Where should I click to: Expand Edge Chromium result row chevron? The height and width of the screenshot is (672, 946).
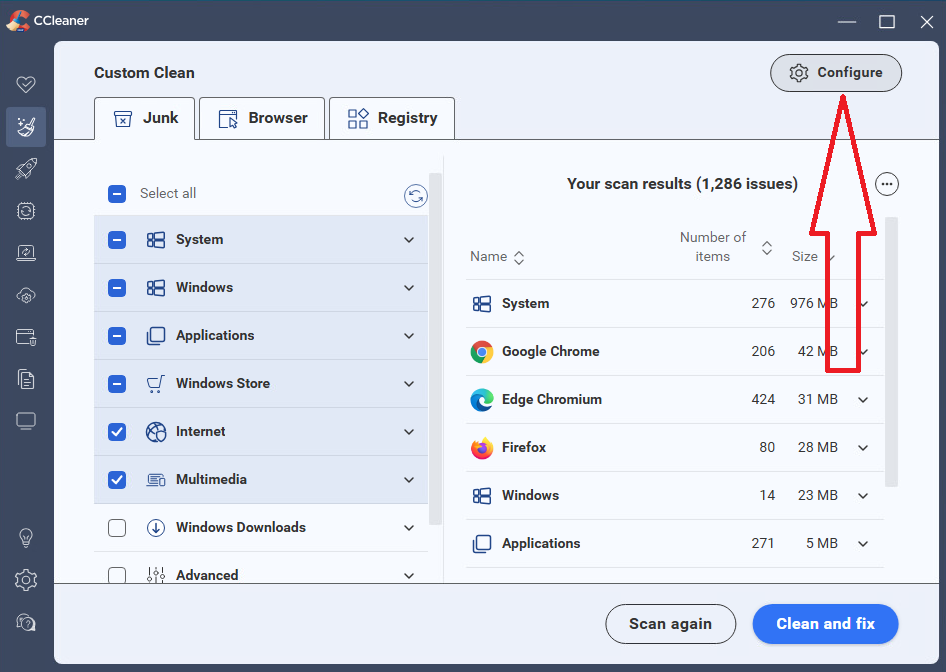(x=863, y=400)
